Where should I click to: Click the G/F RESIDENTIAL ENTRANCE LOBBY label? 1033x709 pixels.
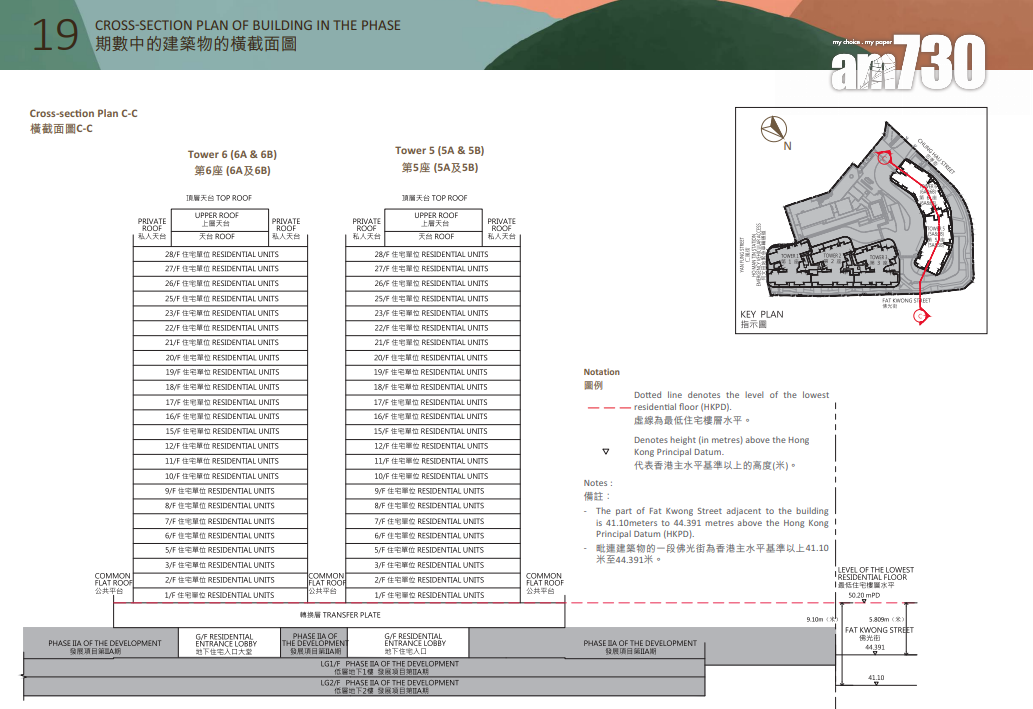click(x=226, y=641)
